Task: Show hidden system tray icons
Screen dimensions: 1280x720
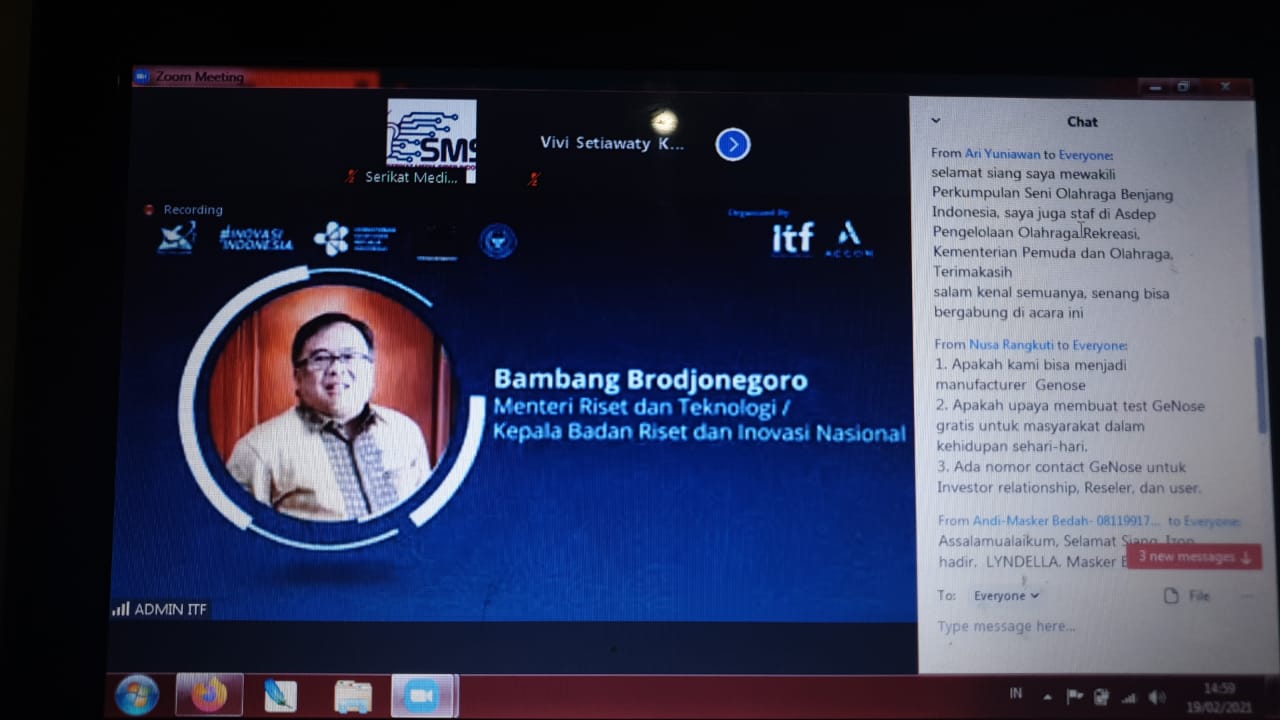Action: (1047, 697)
